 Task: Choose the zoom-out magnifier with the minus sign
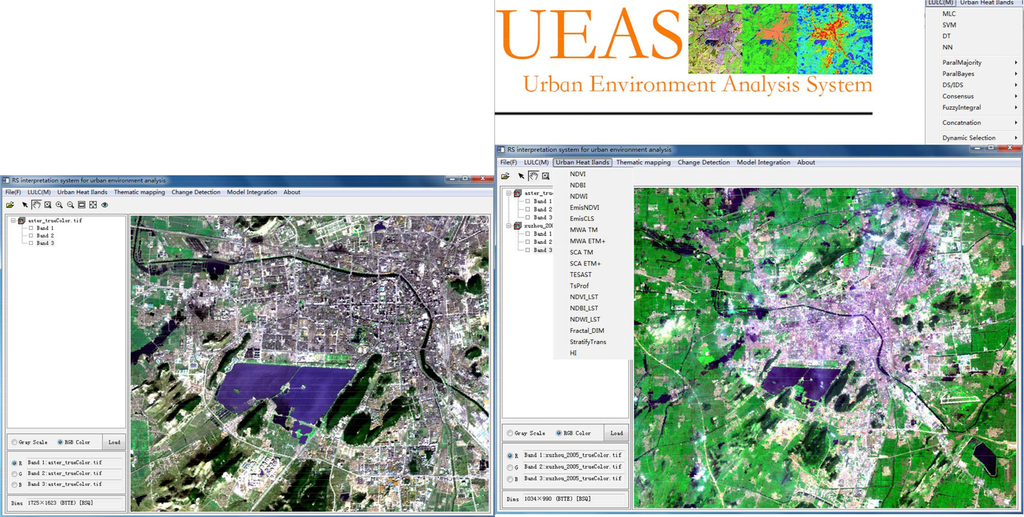pos(70,204)
